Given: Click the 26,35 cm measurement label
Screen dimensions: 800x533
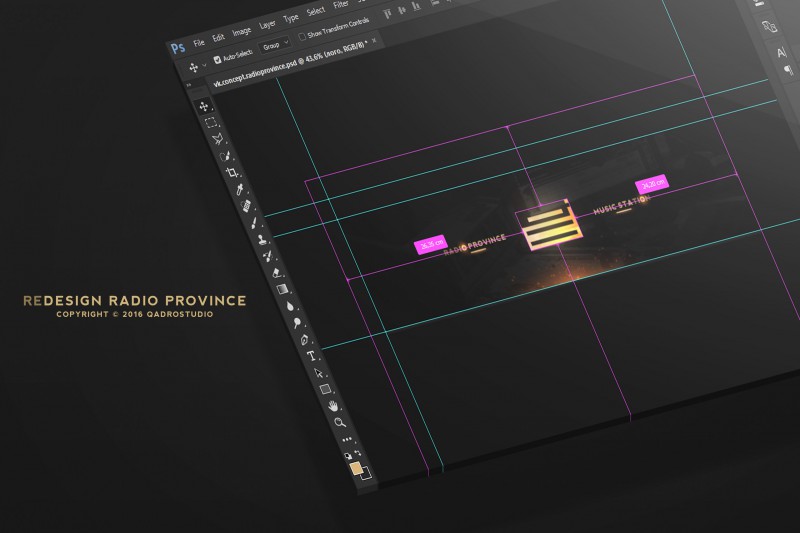Looking at the screenshot, I should 431,244.
